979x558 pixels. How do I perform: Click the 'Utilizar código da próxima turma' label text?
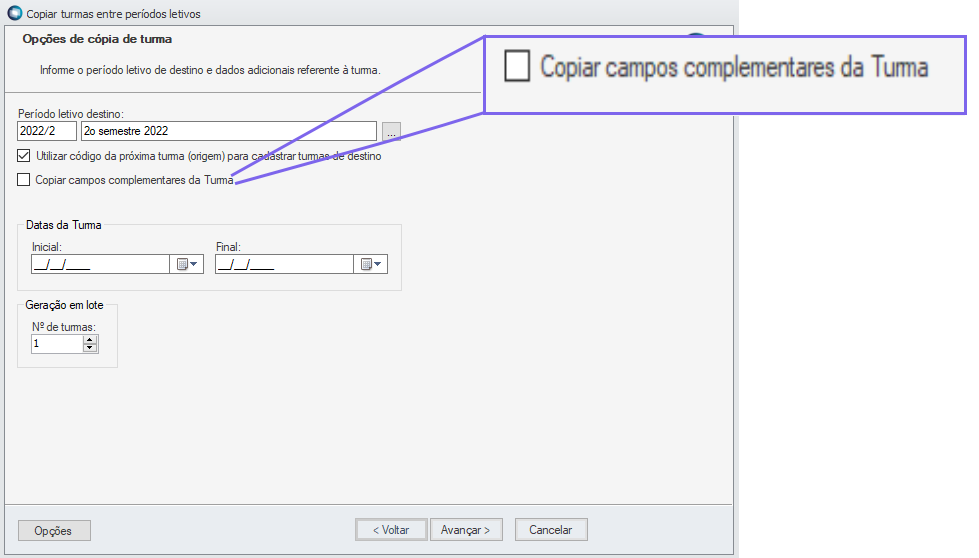tap(208, 156)
